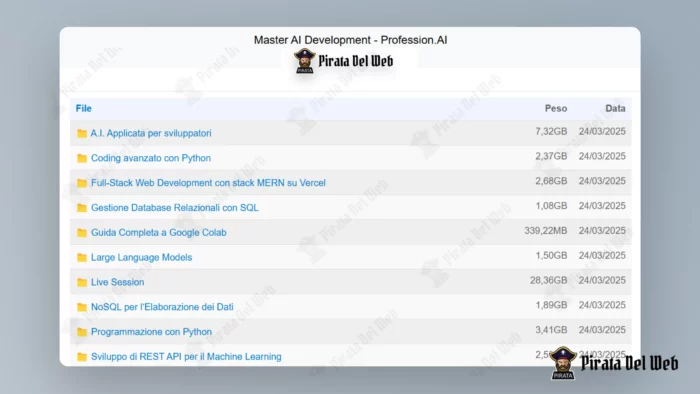Select the 1,50GB size value
The image size is (700, 394).
(551, 256)
